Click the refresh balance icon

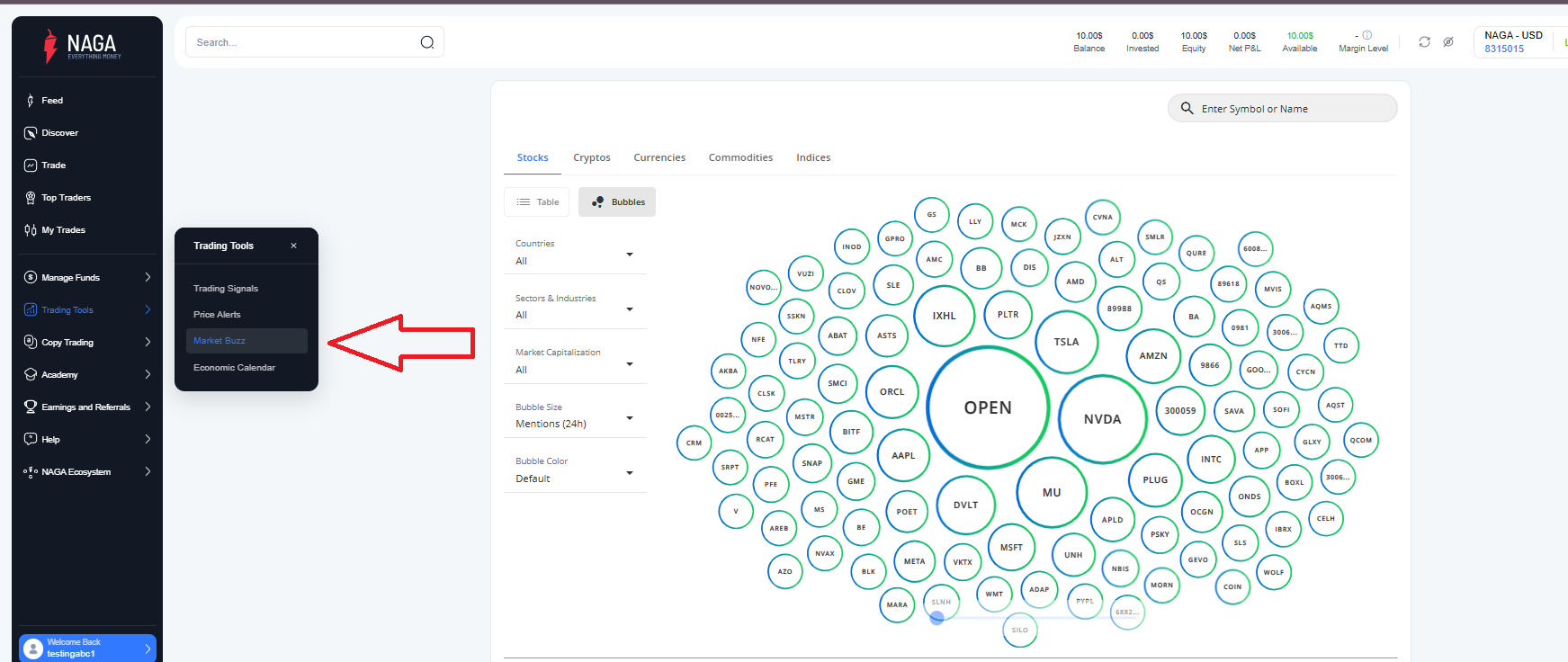point(1424,42)
